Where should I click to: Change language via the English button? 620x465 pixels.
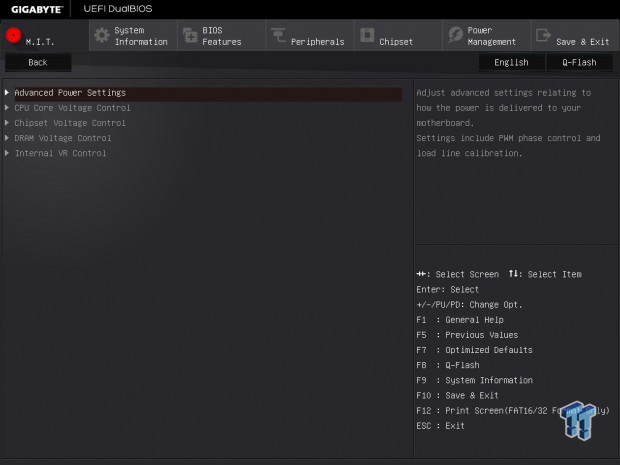511,62
